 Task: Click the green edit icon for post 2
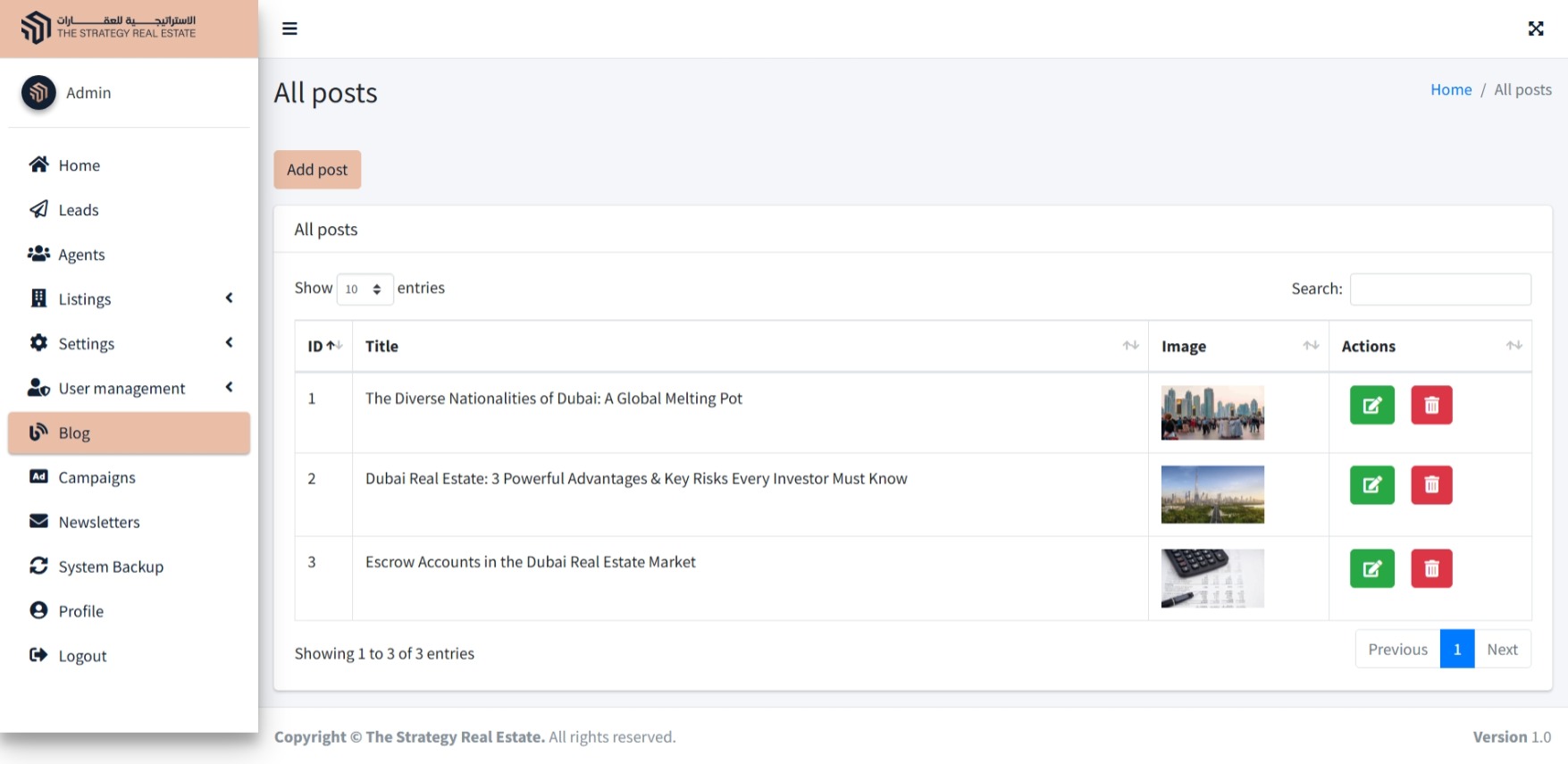(x=1371, y=485)
